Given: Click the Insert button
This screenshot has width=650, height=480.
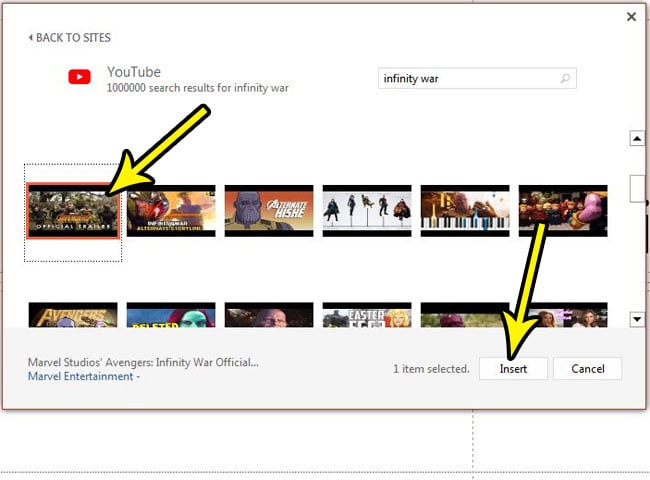Looking at the screenshot, I should pyautogui.click(x=513, y=368).
